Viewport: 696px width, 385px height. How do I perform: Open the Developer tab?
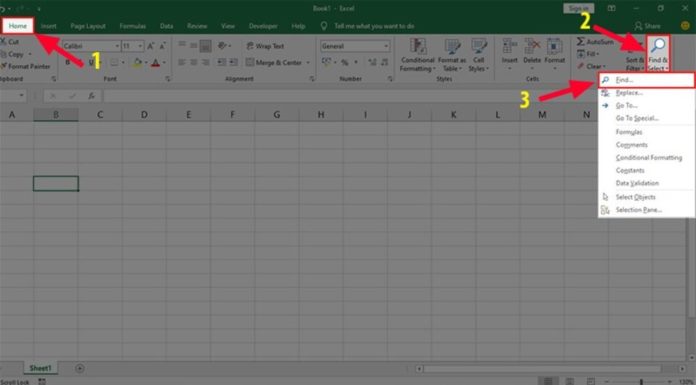[x=263, y=26]
